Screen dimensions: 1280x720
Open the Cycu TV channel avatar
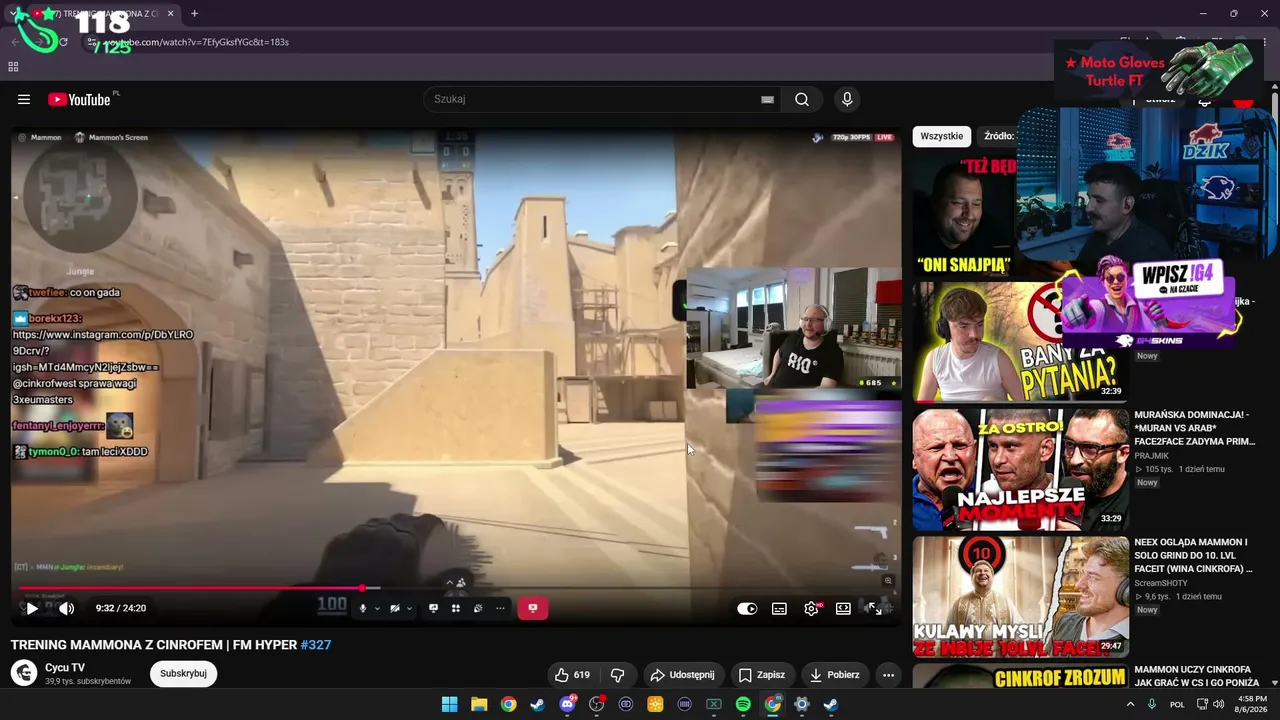click(24, 673)
